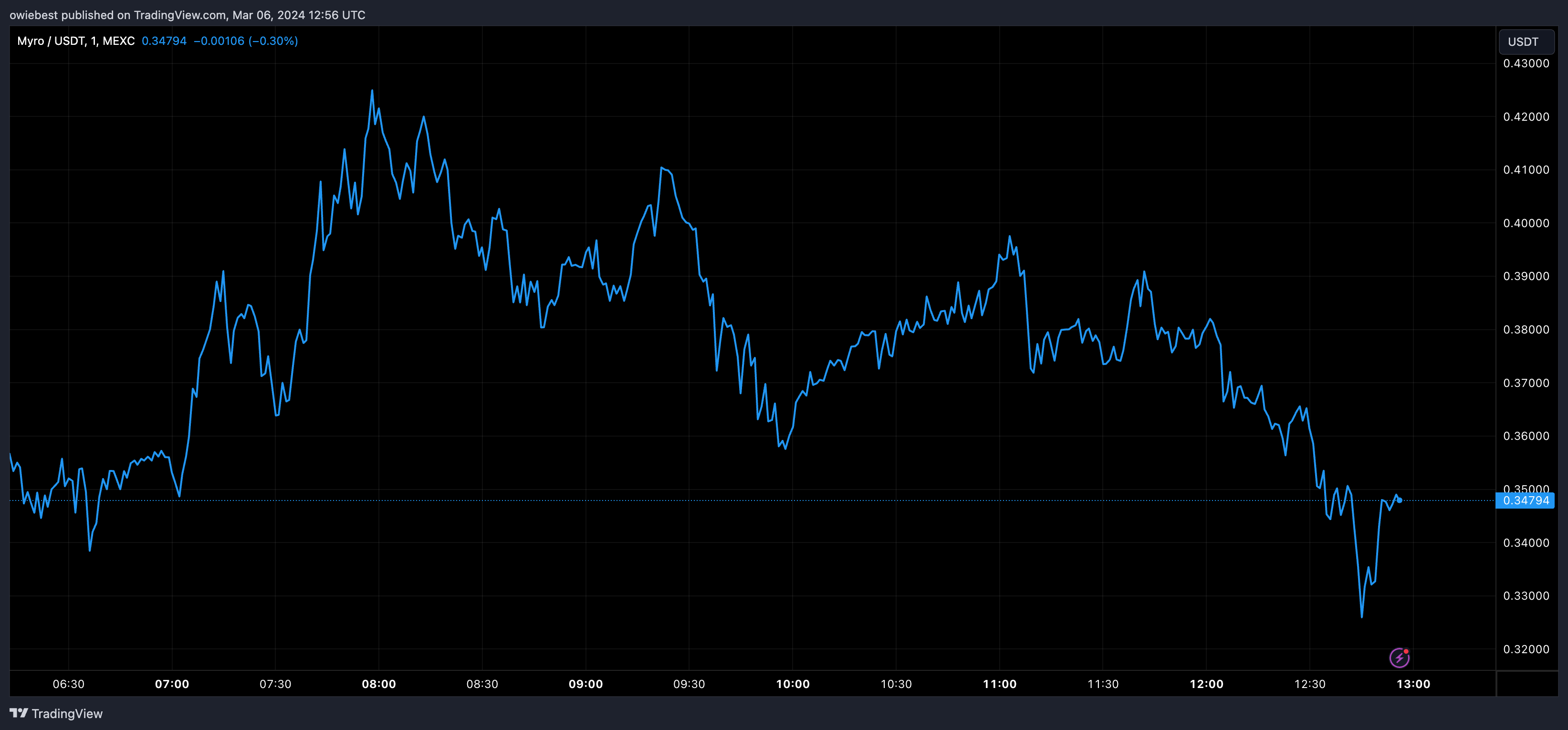
Task: Click the 0.34794 value in chart legend
Action: point(164,41)
